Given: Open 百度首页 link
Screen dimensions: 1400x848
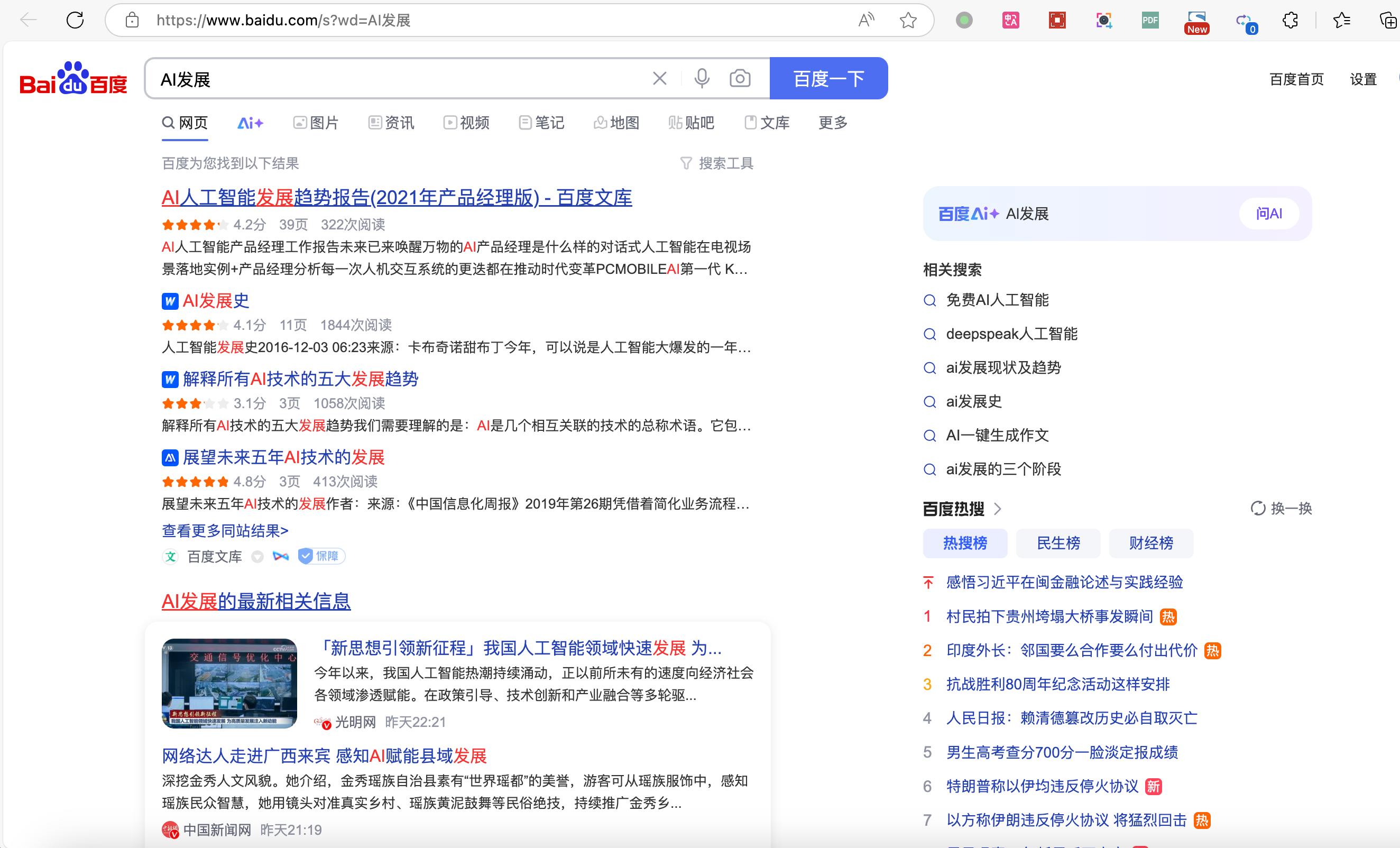Looking at the screenshot, I should point(1296,79).
